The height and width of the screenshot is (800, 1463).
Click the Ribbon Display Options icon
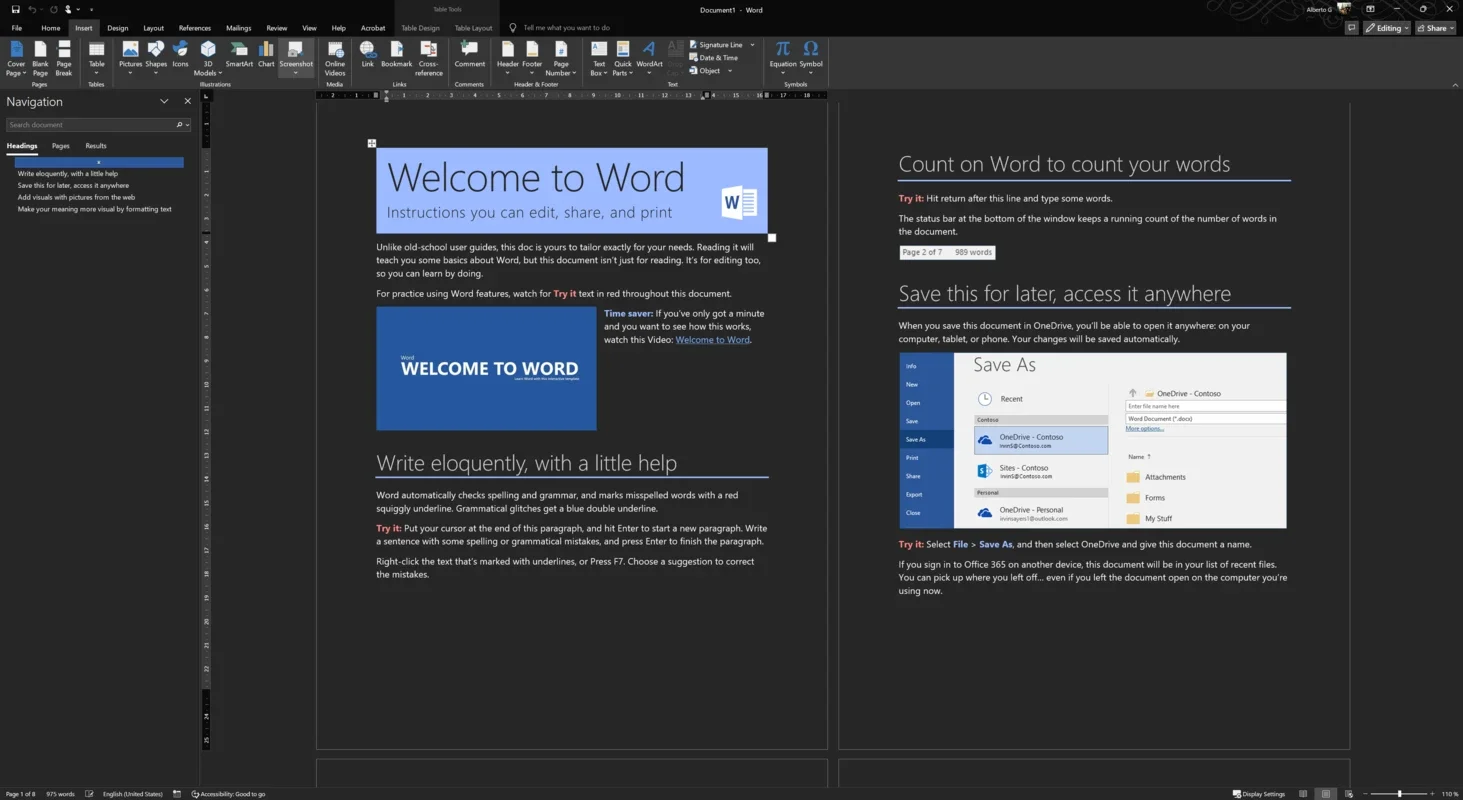pos(1370,10)
